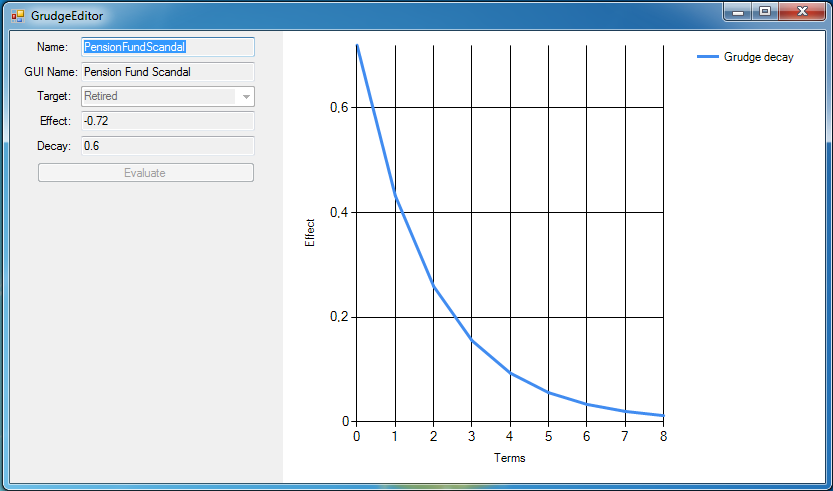Click the Effect field with -0.72
This screenshot has width=833, height=491.
(x=168, y=121)
